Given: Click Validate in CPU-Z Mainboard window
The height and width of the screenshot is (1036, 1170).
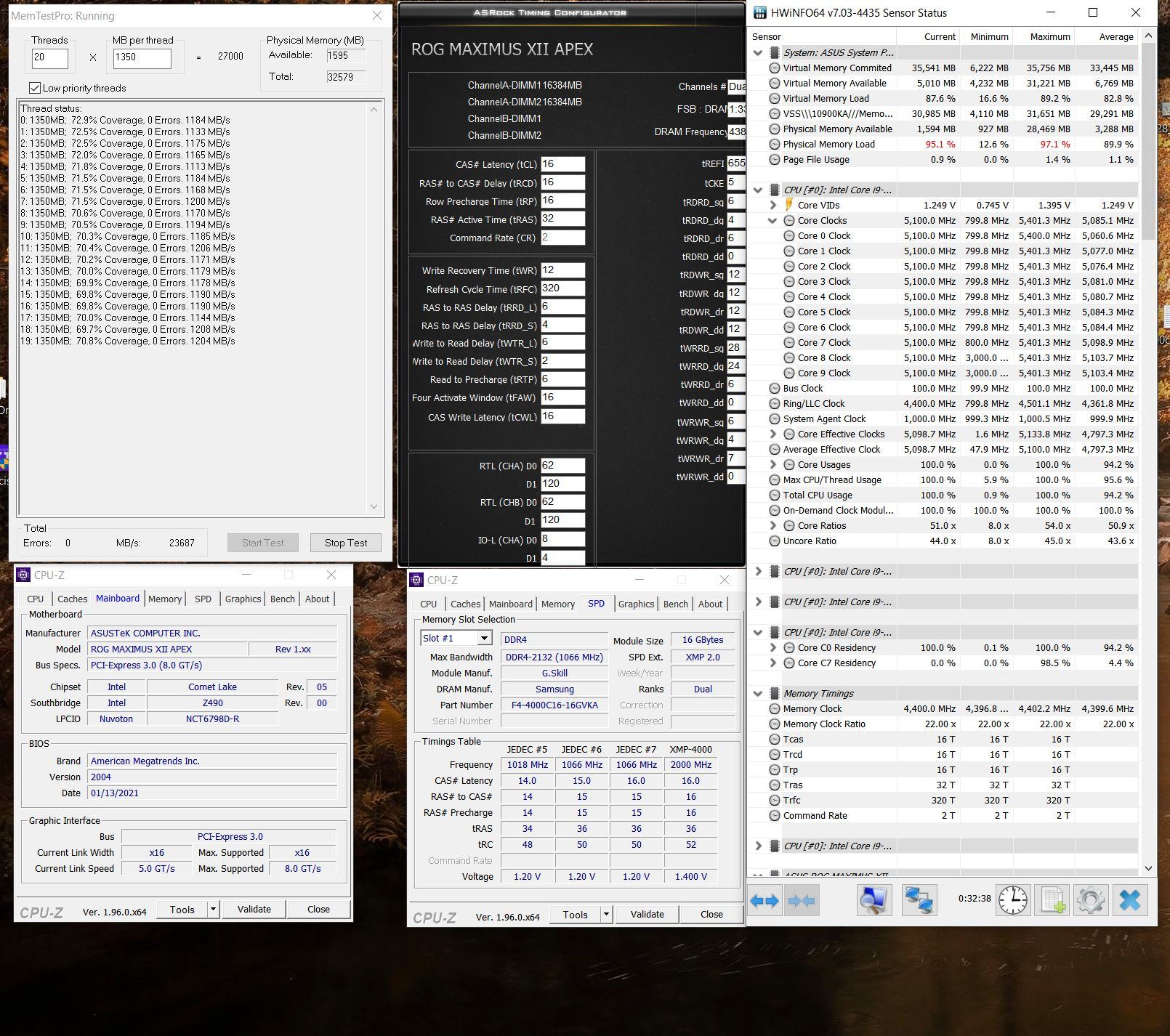Looking at the screenshot, I should point(254,909).
